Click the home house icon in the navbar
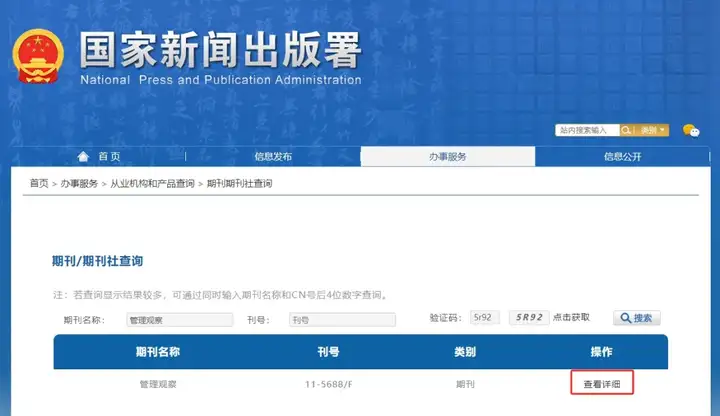The width and height of the screenshot is (720, 416). tap(83, 157)
